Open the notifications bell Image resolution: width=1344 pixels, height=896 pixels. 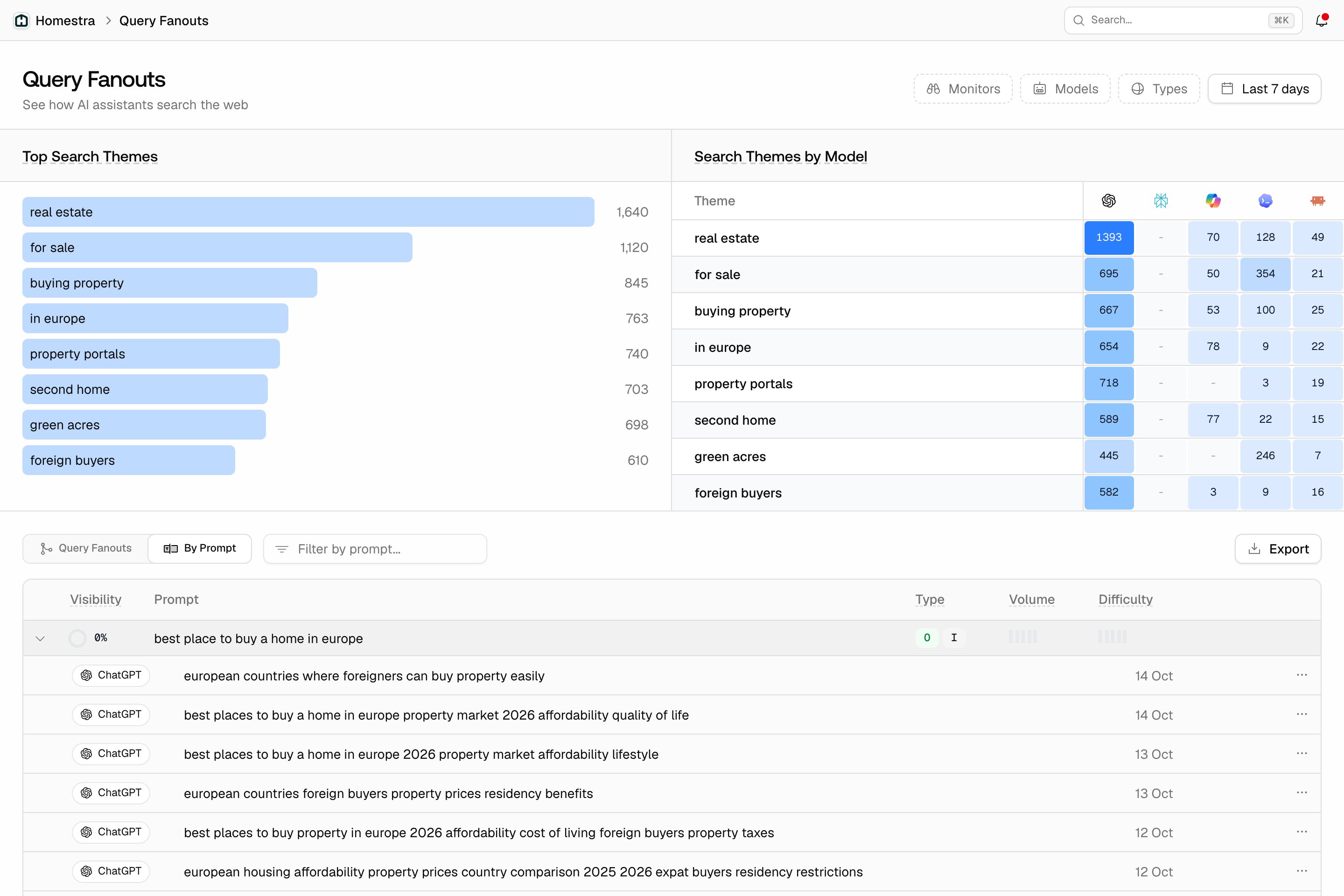1321,21
